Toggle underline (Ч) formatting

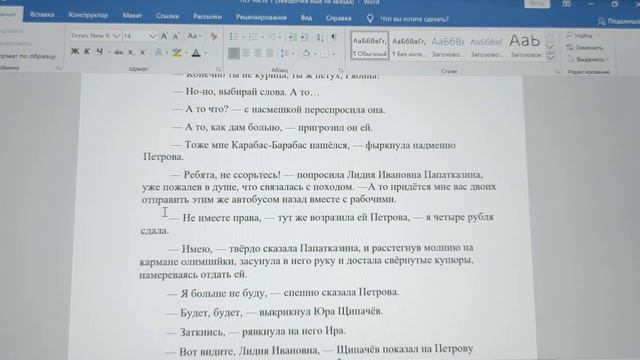click(x=100, y=52)
